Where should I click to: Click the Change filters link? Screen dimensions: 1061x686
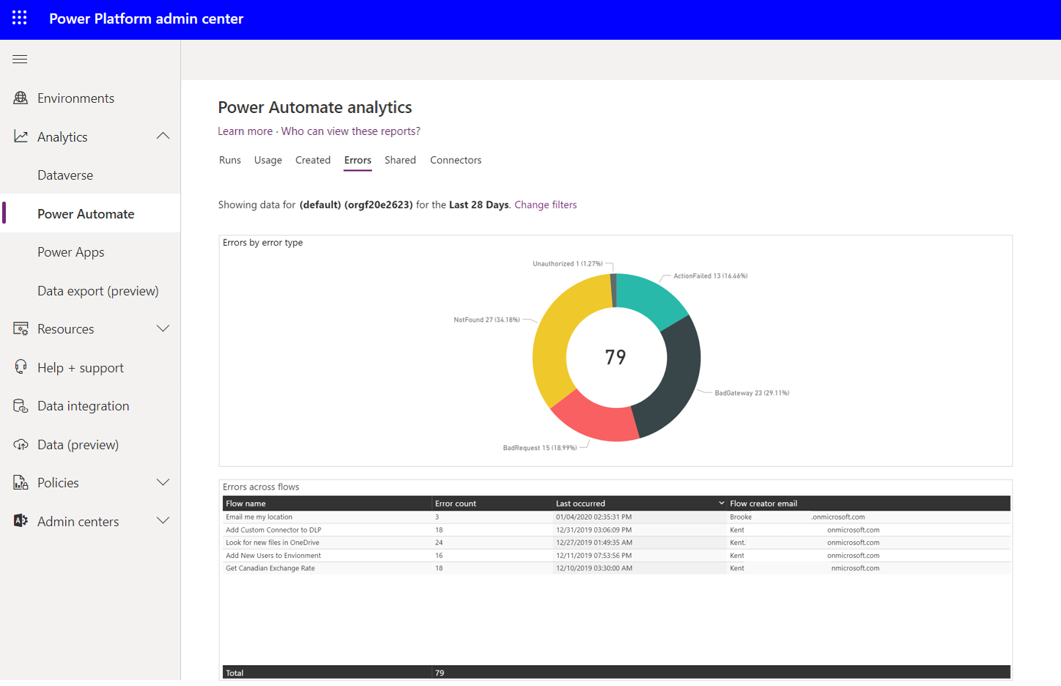pyautogui.click(x=547, y=204)
